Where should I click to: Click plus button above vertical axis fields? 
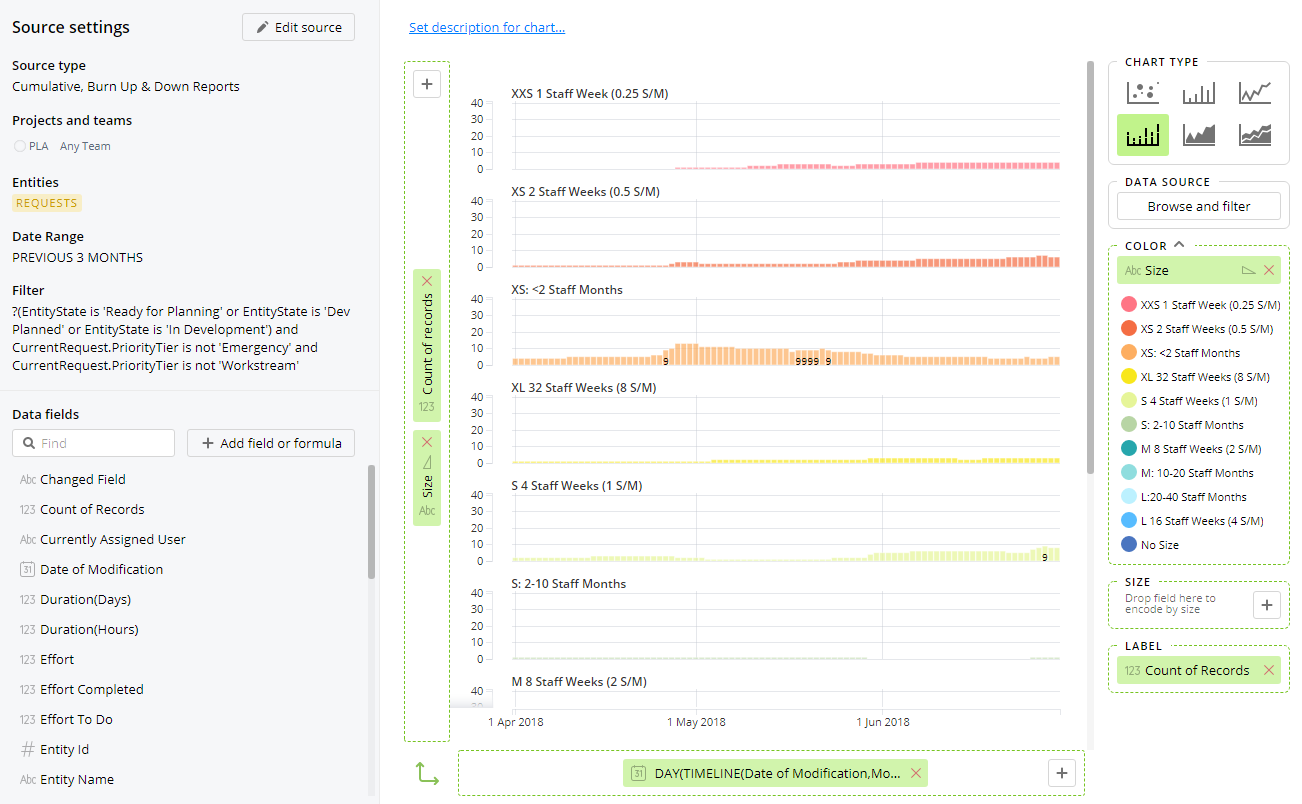click(x=427, y=84)
